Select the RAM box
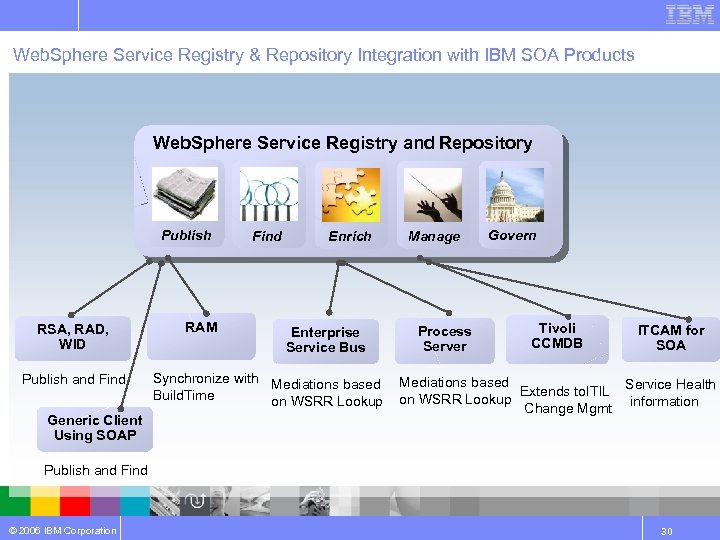 tap(201, 336)
